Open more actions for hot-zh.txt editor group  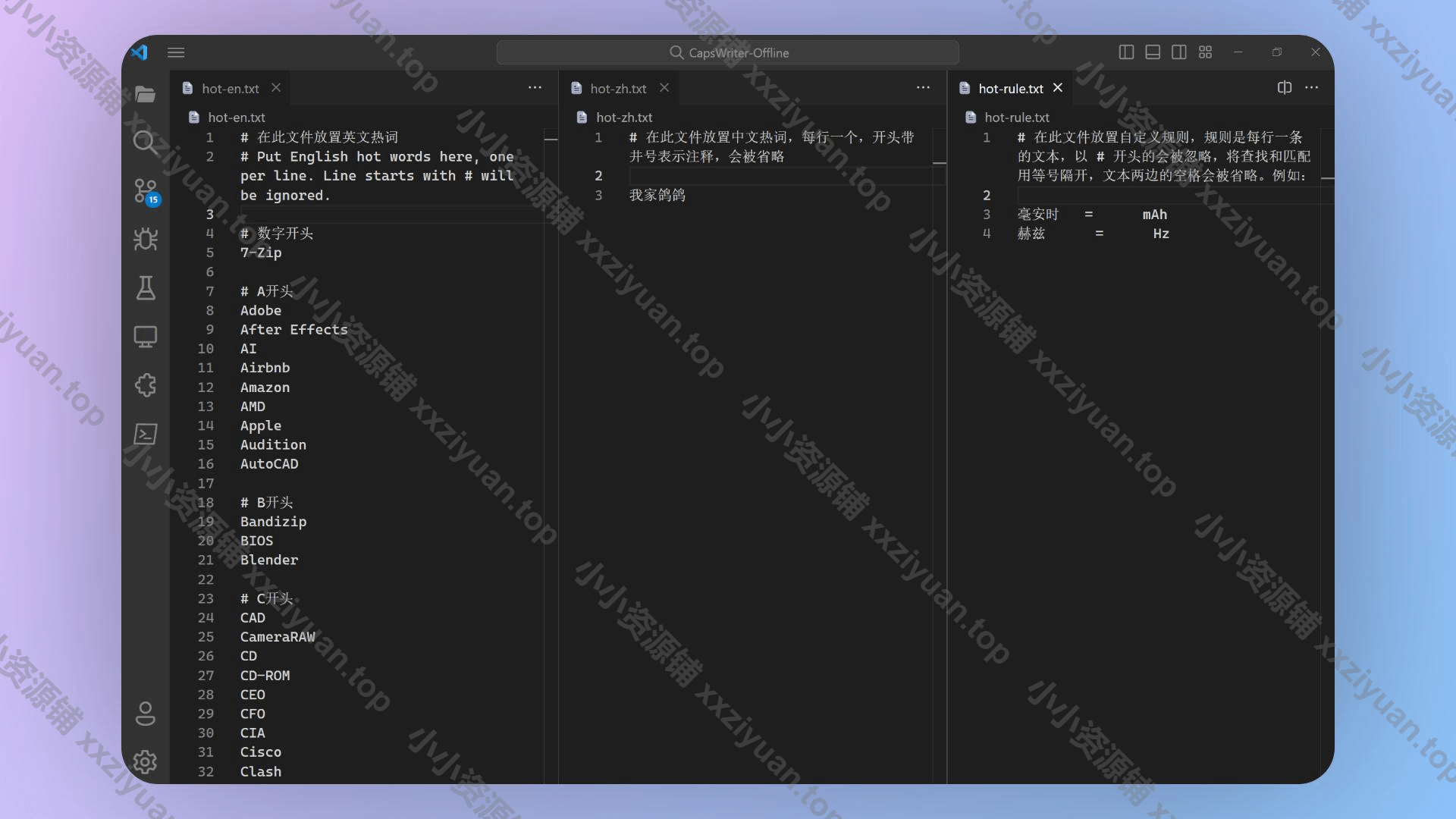[x=923, y=87]
